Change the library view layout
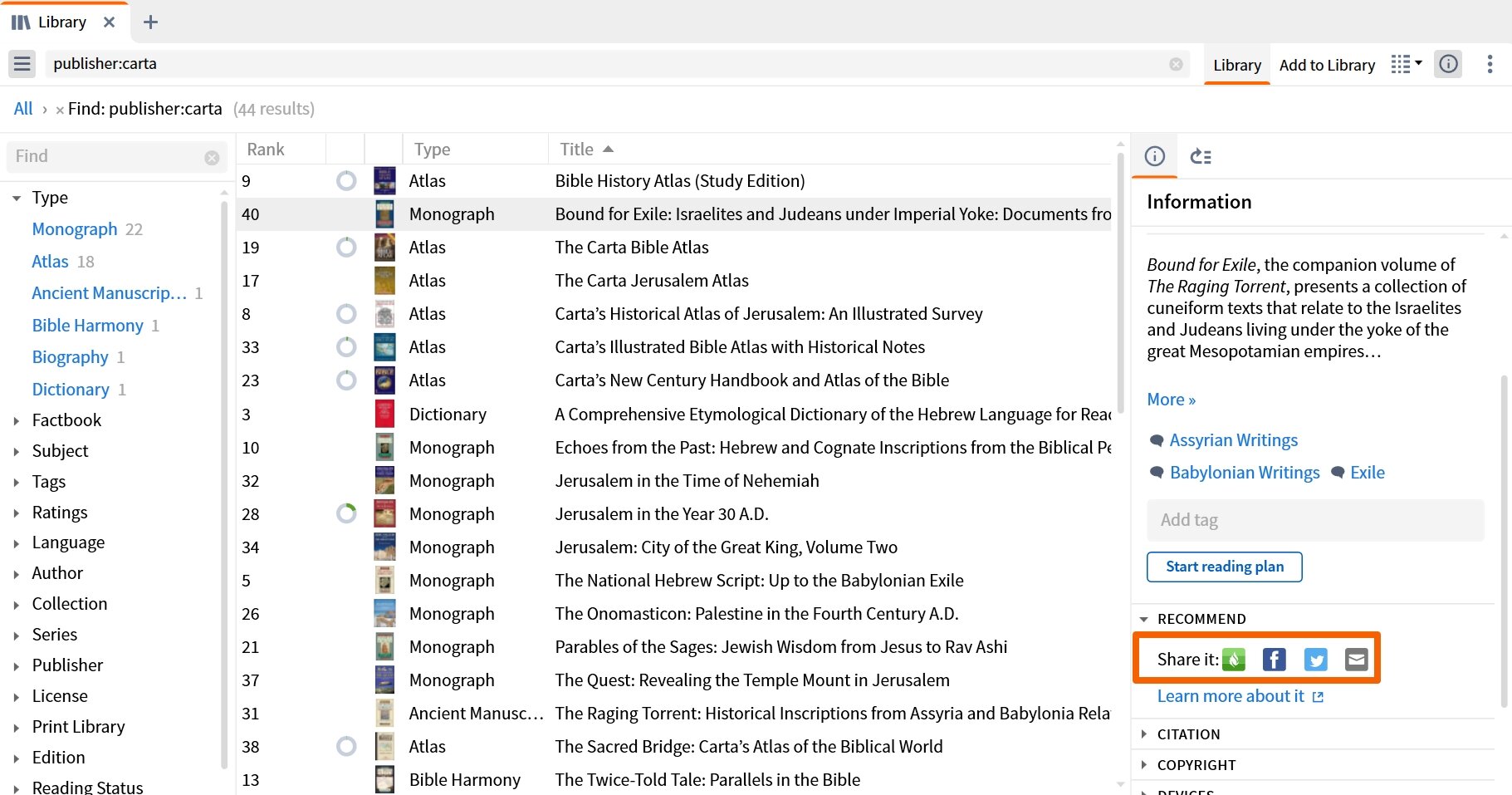The height and width of the screenshot is (795, 1512). click(x=1407, y=64)
